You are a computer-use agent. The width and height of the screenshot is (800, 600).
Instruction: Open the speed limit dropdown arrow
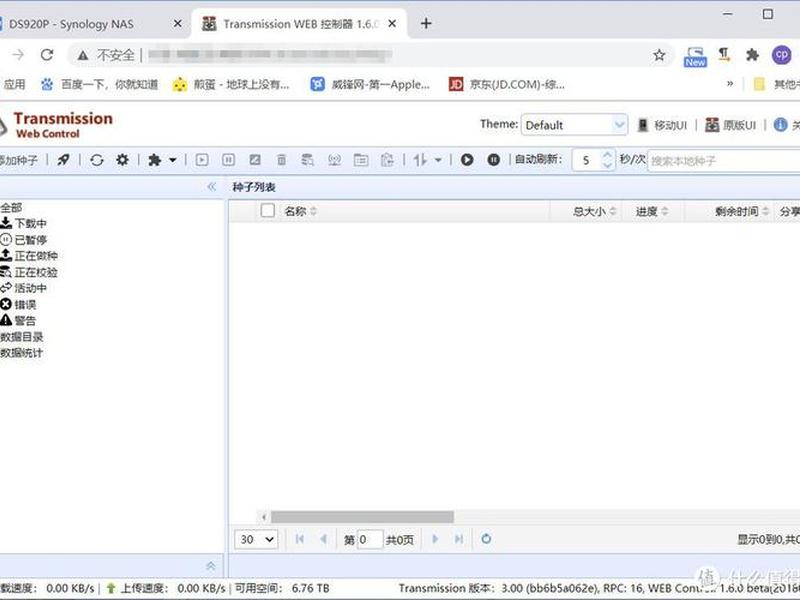click(x=438, y=160)
